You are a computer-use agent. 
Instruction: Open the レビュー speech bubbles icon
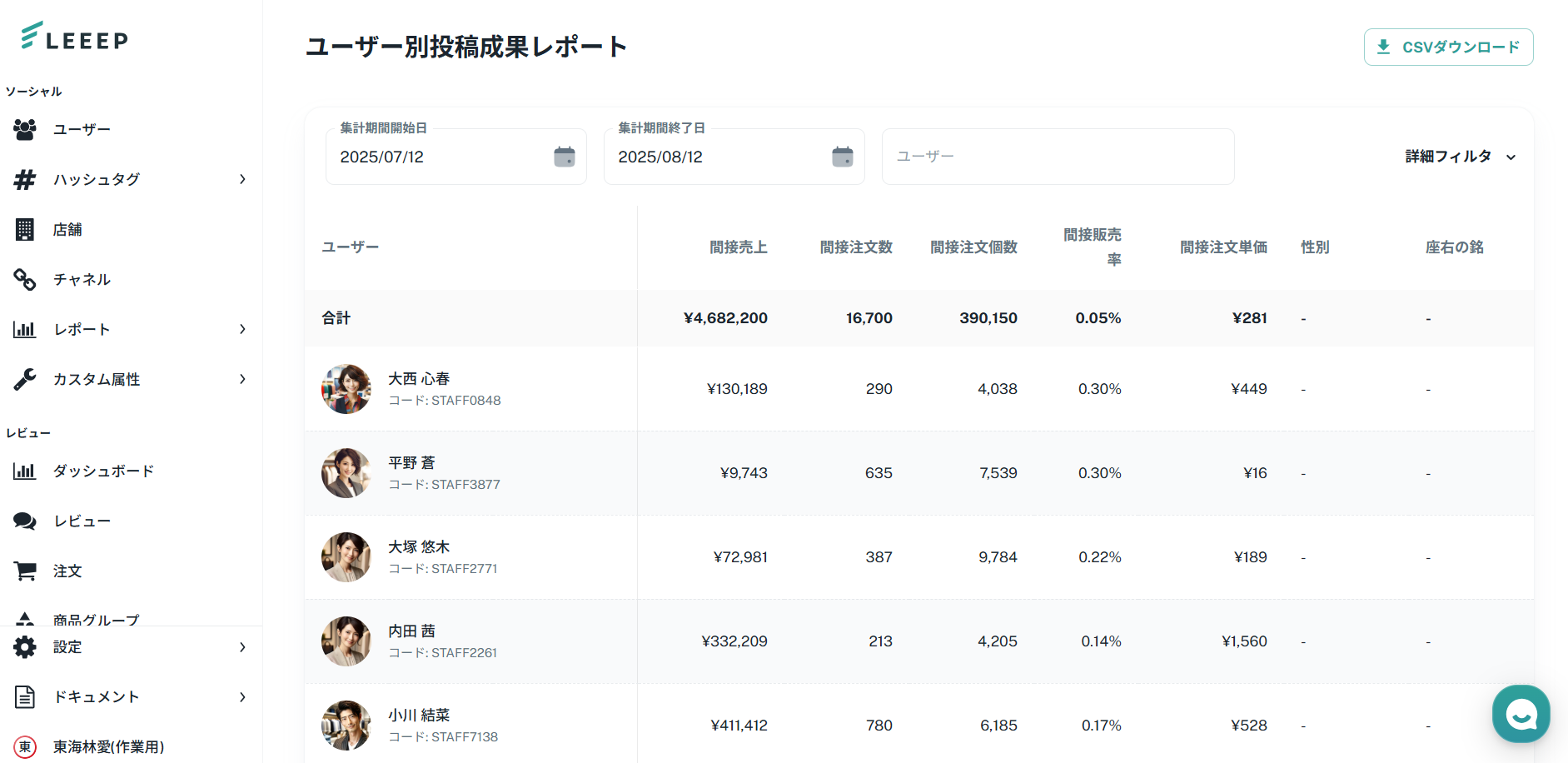25,521
